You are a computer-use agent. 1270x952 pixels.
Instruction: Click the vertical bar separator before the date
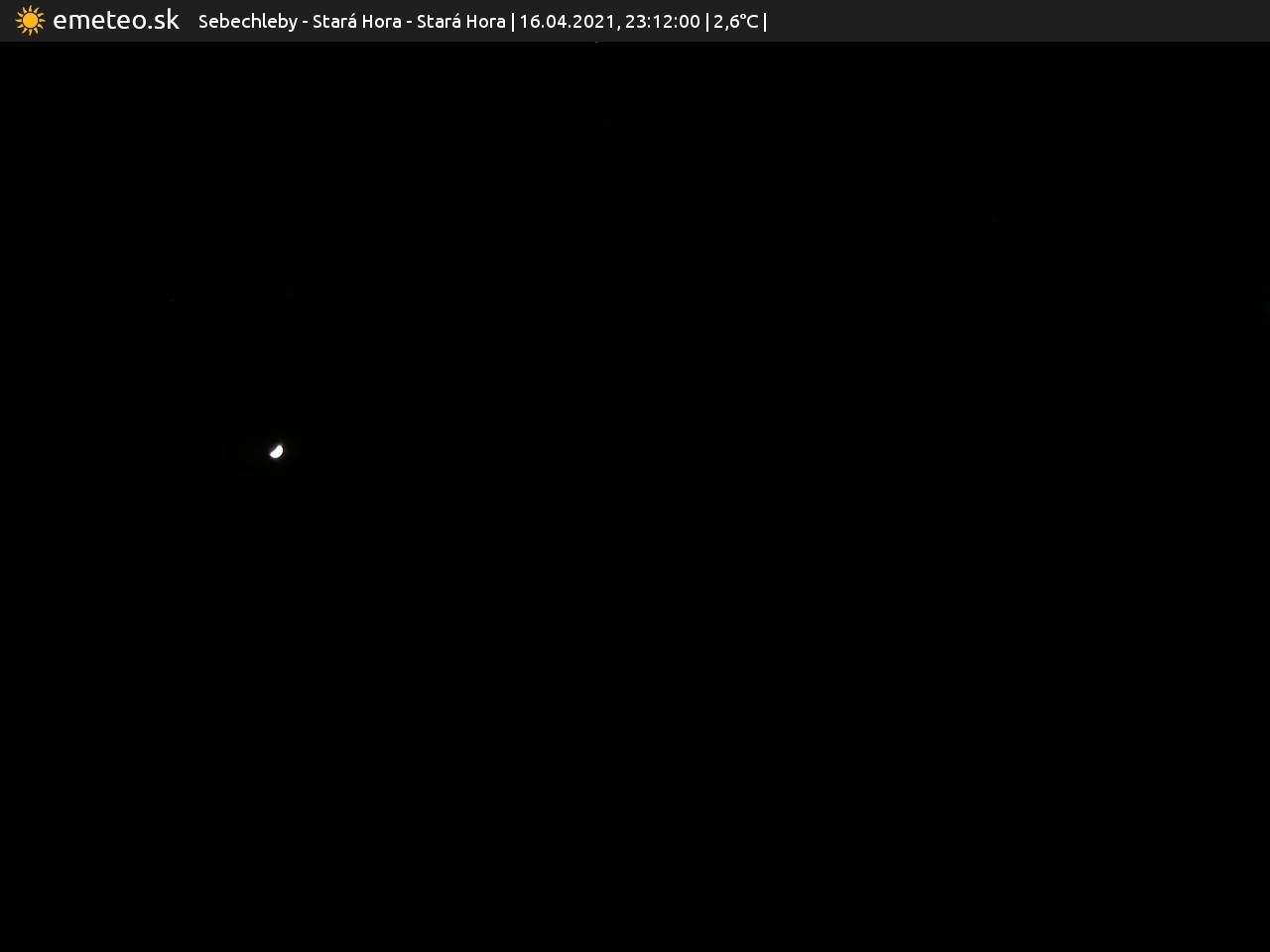point(513,22)
